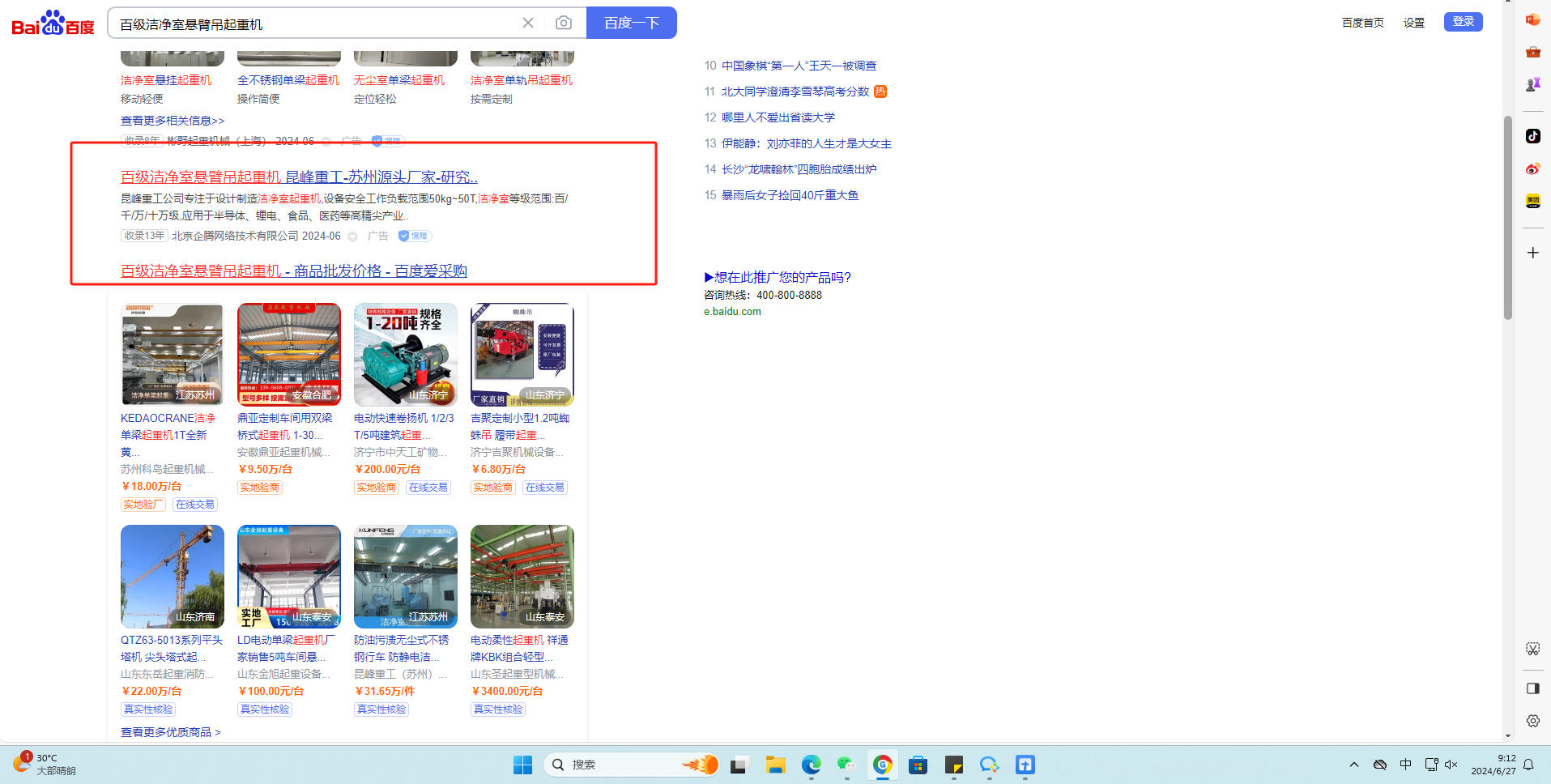Add a sidebar app with the plus icon

1532,253
